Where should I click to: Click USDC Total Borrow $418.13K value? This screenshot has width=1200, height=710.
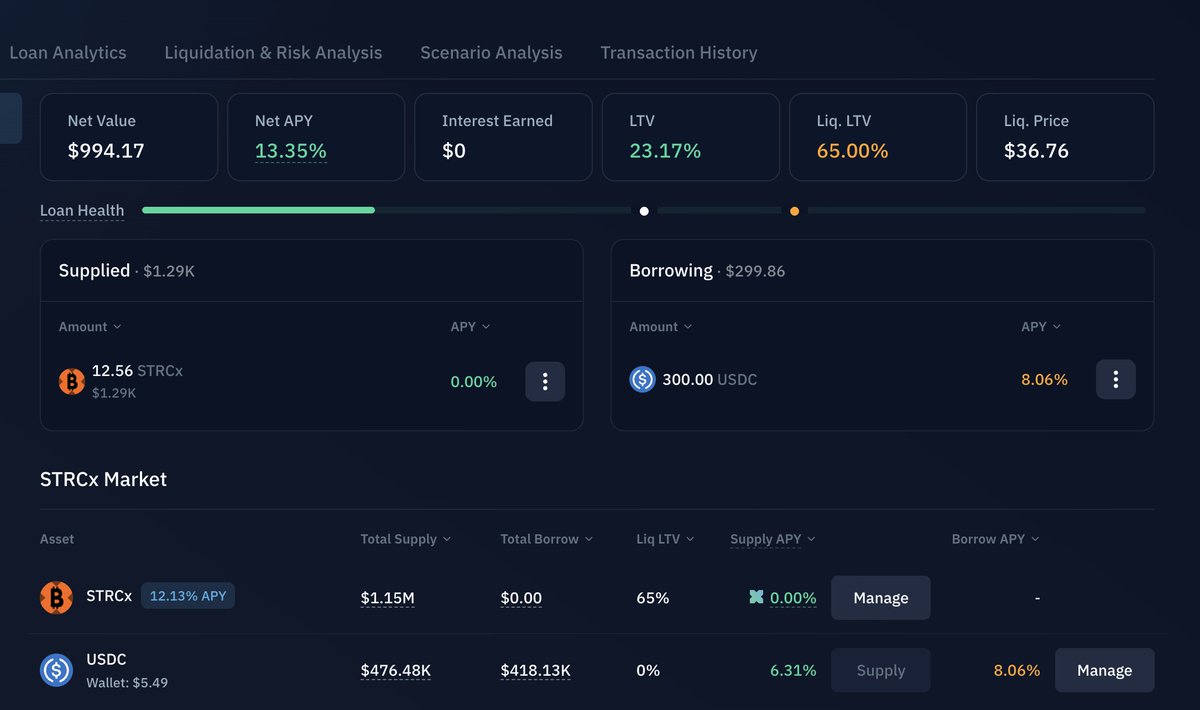click(535, 671)
